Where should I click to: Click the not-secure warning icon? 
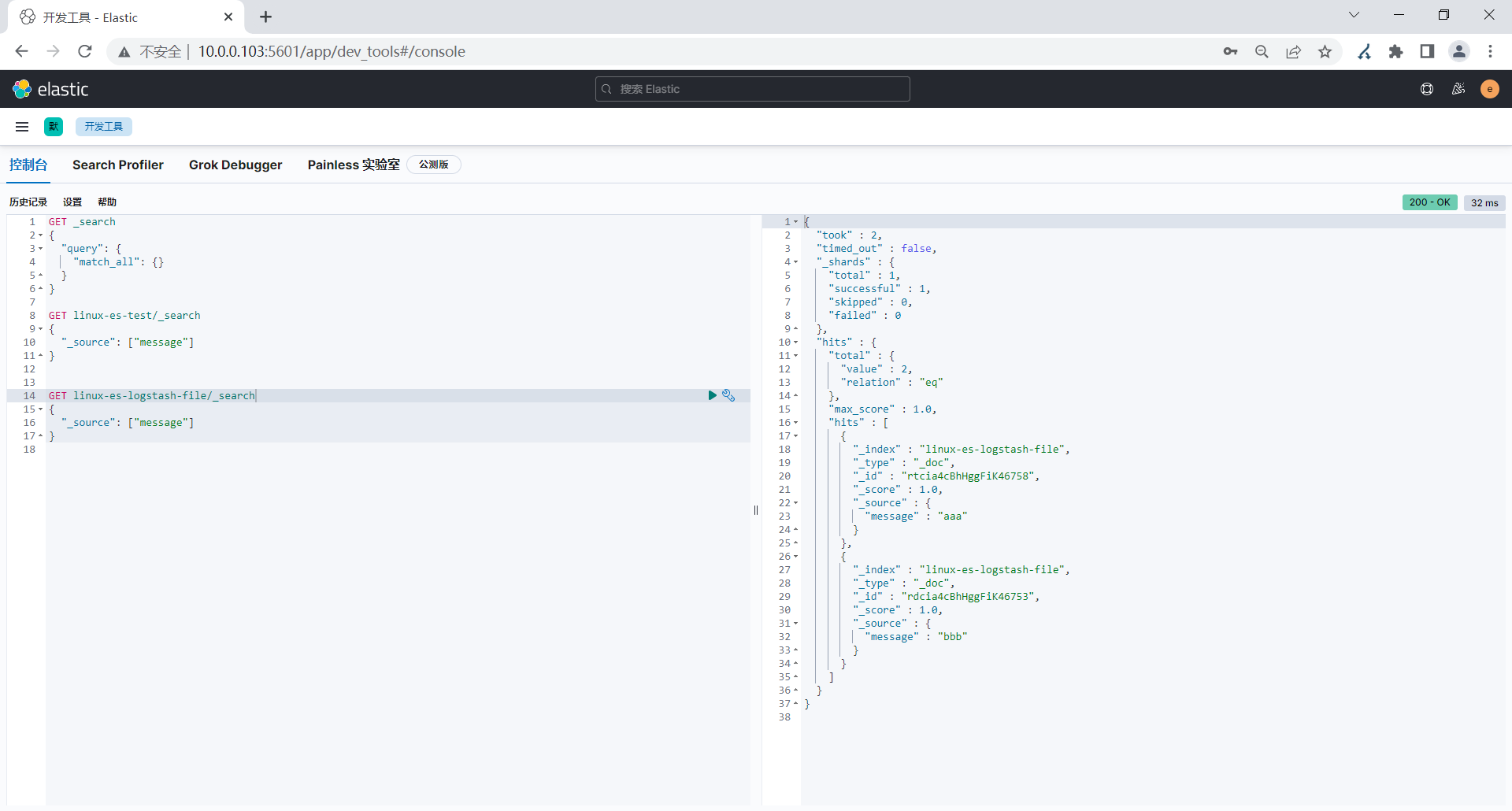click(124, 52)
